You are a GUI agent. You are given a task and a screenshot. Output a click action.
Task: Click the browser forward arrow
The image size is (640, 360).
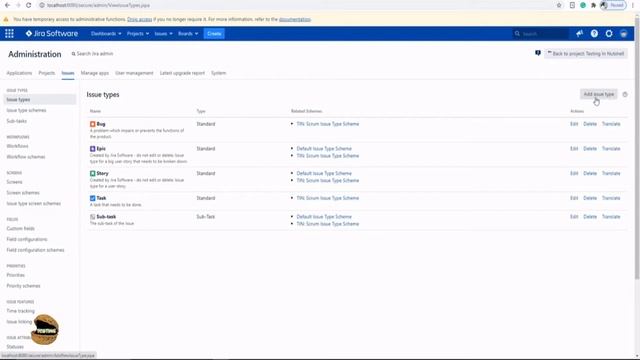(18, 5)
